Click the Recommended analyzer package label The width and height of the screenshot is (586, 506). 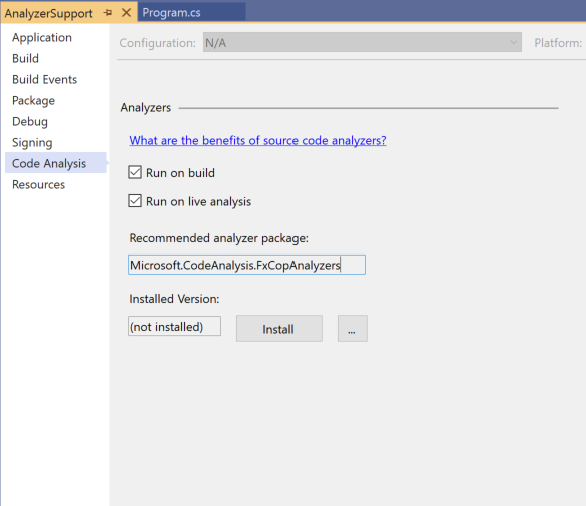(x=219, y=238)
